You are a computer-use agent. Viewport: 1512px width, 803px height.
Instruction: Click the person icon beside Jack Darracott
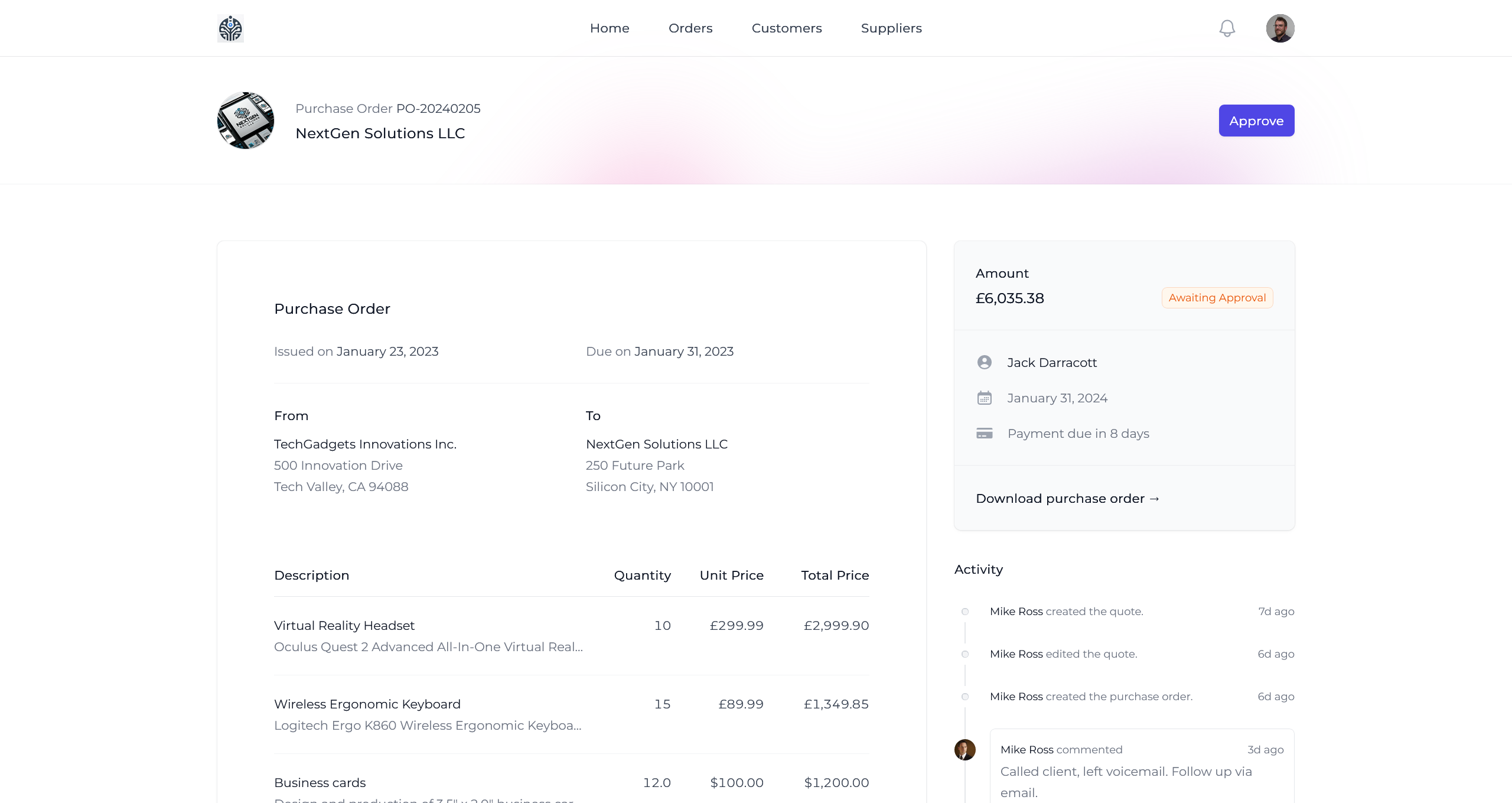[x=984, y=362]
